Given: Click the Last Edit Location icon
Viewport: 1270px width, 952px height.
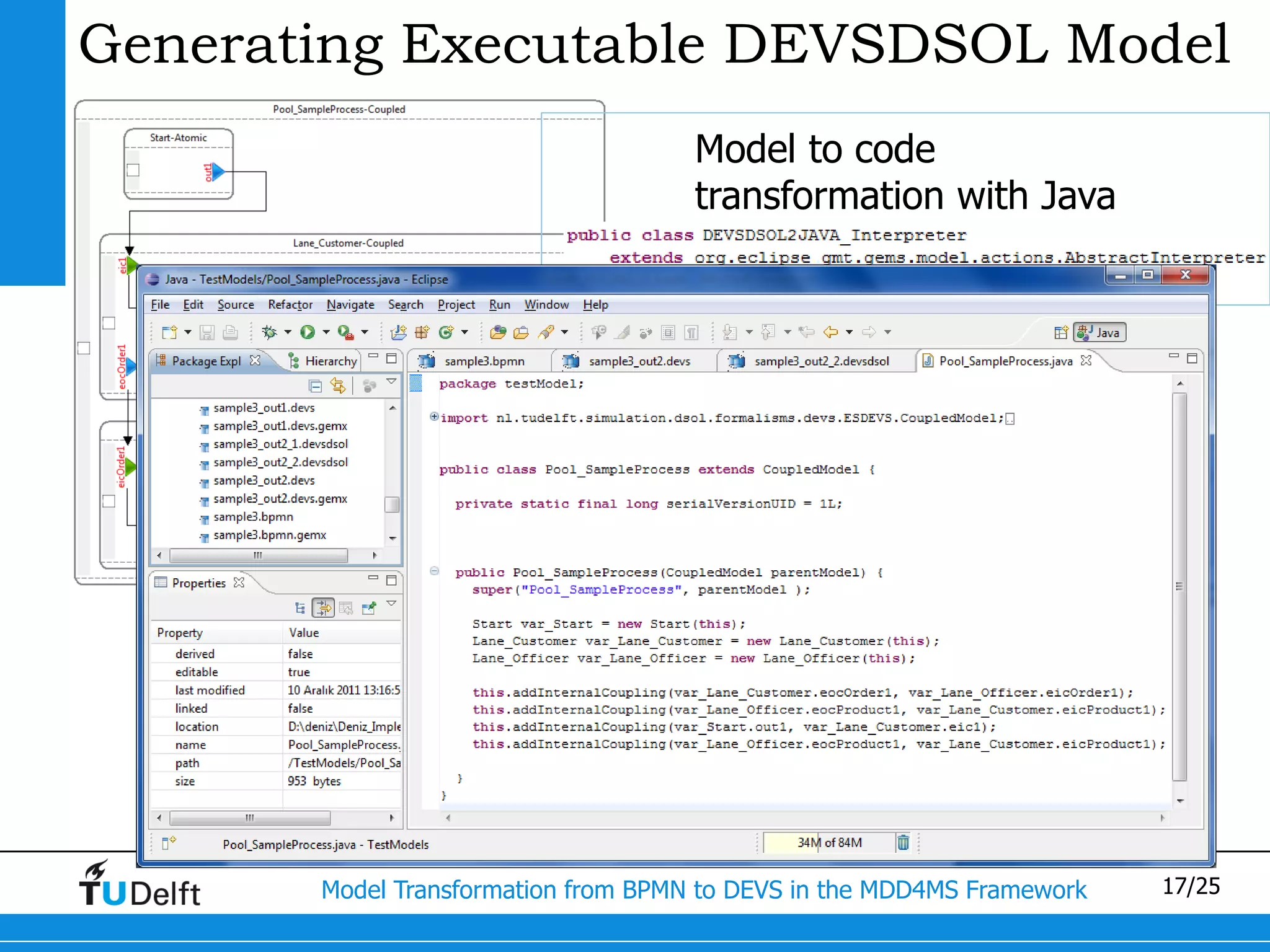Looking at the screenshot, I should pos(806,333).
